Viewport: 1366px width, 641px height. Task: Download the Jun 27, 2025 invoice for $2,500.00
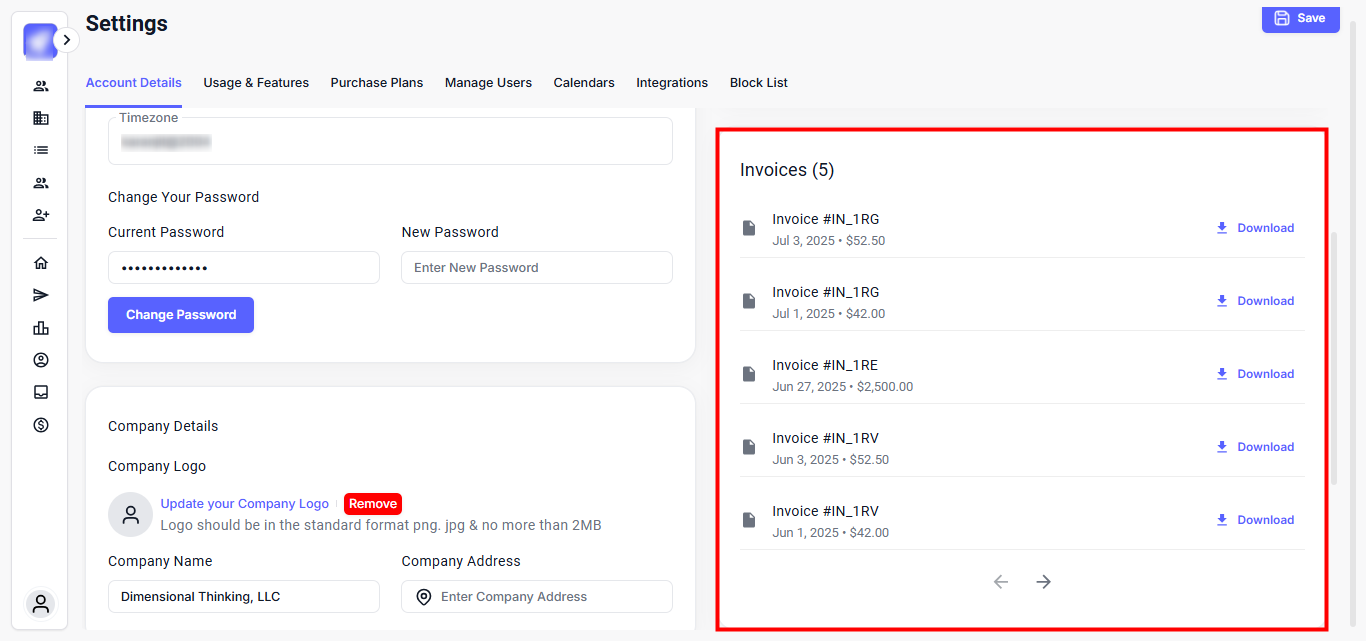pos(1255,374)
